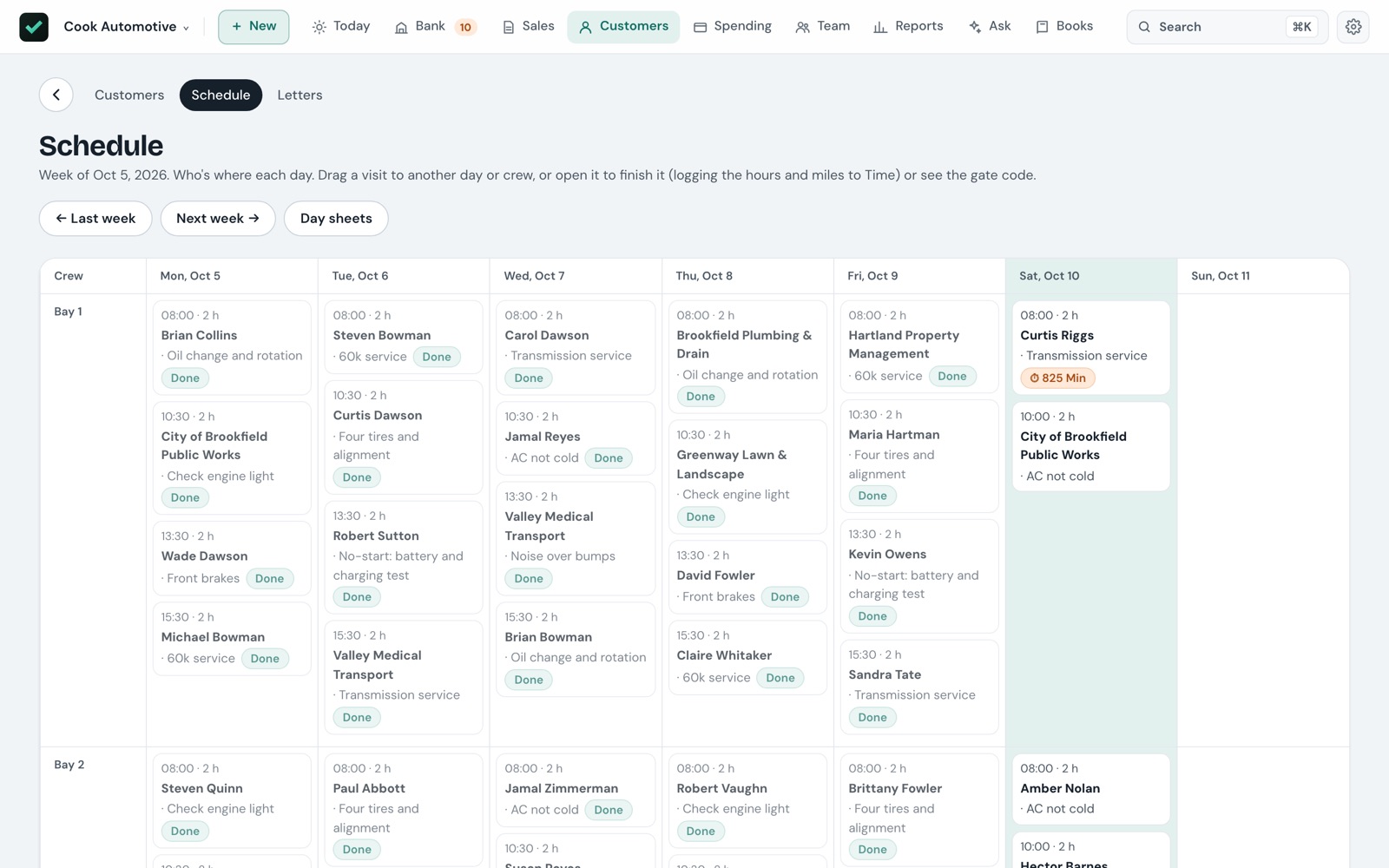The width and height of the screenshot is (1389, 868).
Task: Open the Bank section
Action: coord(421,27)
